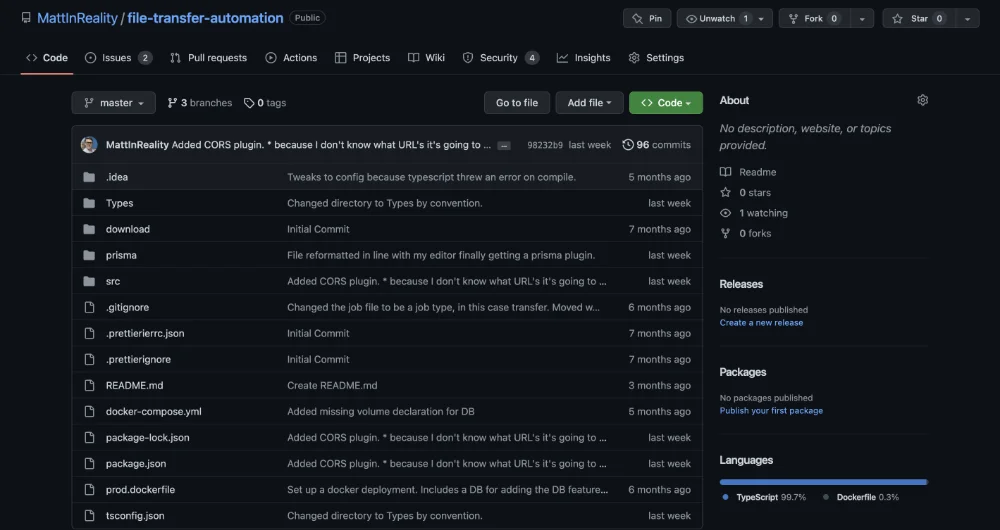Viewport: 1000px width, 530px height.
Task: Click the star icon beside 0 stars
Action: pyautogui.click(x=725, y=193)
